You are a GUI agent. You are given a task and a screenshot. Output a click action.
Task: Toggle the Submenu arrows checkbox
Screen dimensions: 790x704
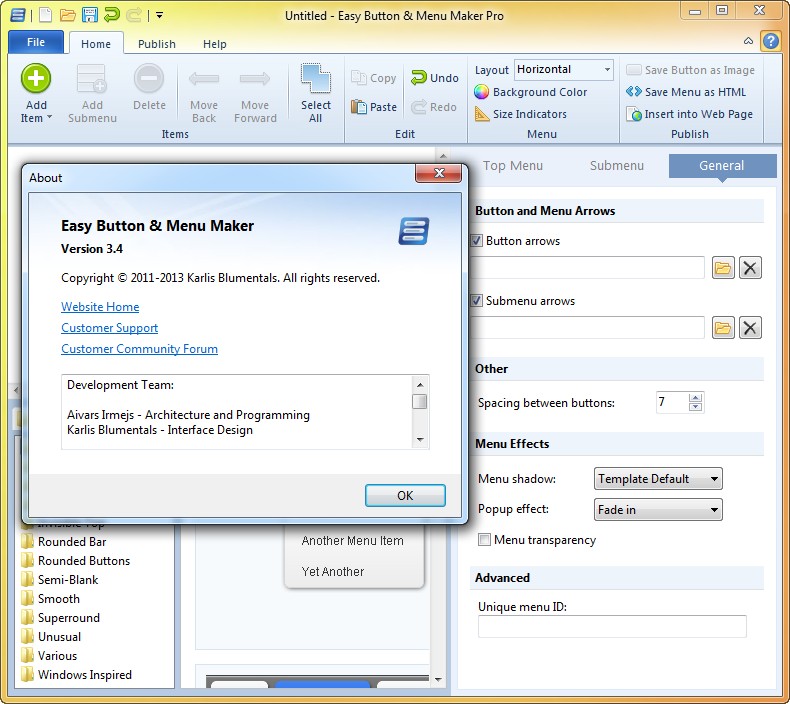[x=477, y=301]
